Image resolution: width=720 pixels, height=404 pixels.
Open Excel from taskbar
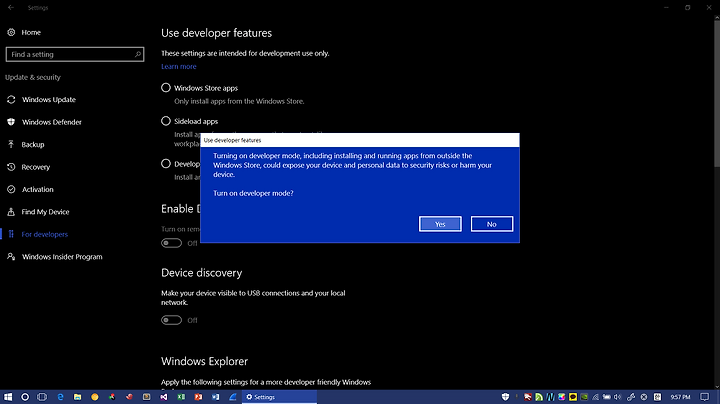(181, 397)
